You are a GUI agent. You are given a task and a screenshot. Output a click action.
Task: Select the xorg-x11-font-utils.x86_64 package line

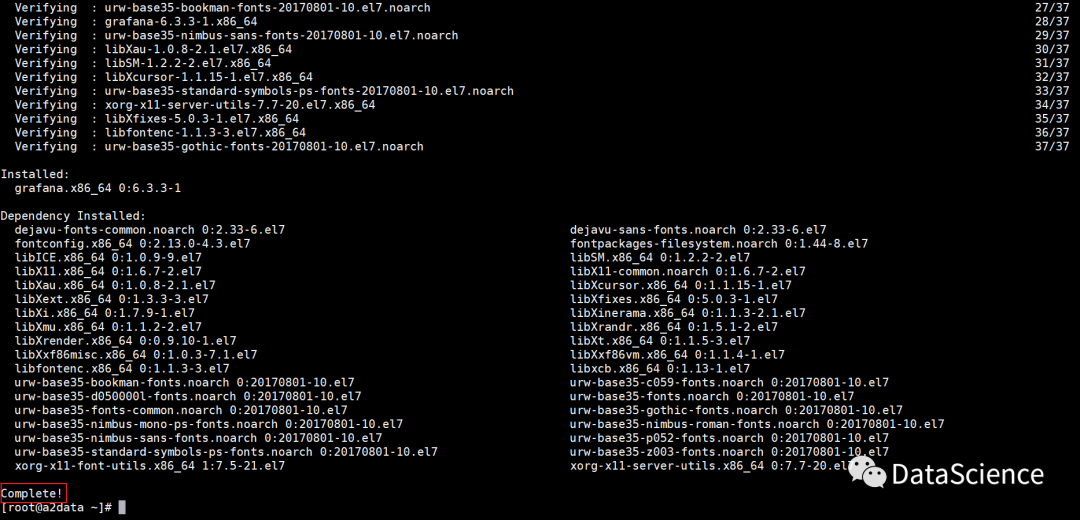(142, 465)
